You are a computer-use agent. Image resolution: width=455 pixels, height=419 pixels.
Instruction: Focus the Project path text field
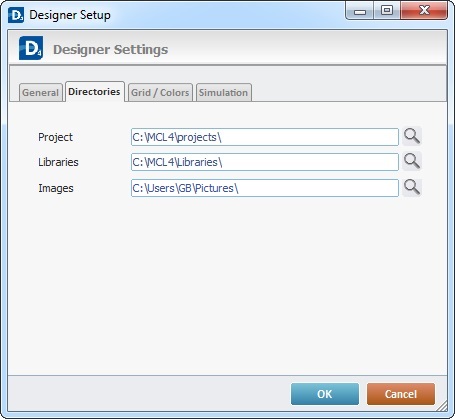point(265,137)
